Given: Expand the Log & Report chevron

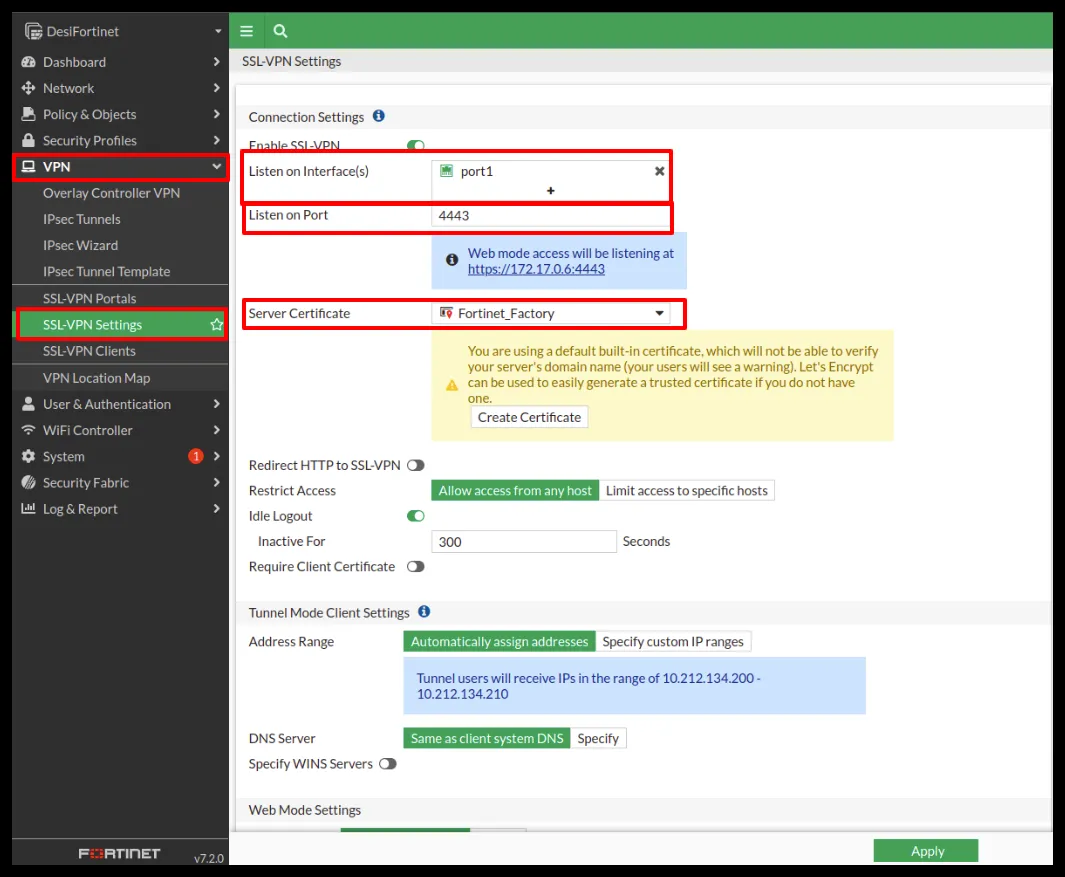Looking at the screenshot, I should click(216, 509).
